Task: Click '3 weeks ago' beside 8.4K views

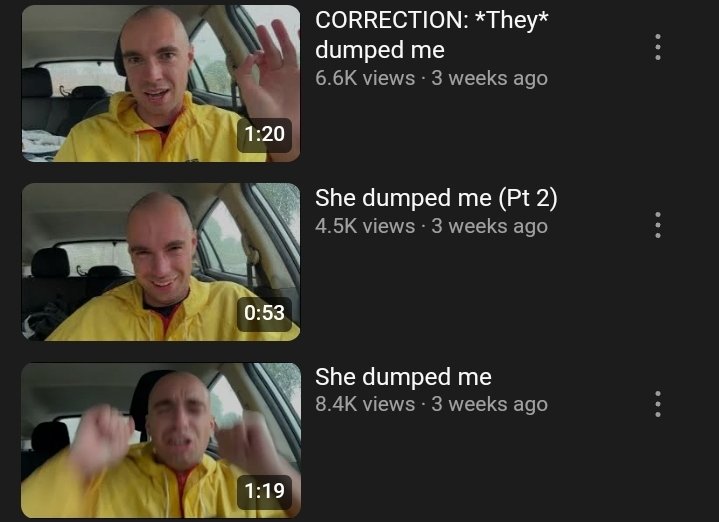Action: [490, 404]
